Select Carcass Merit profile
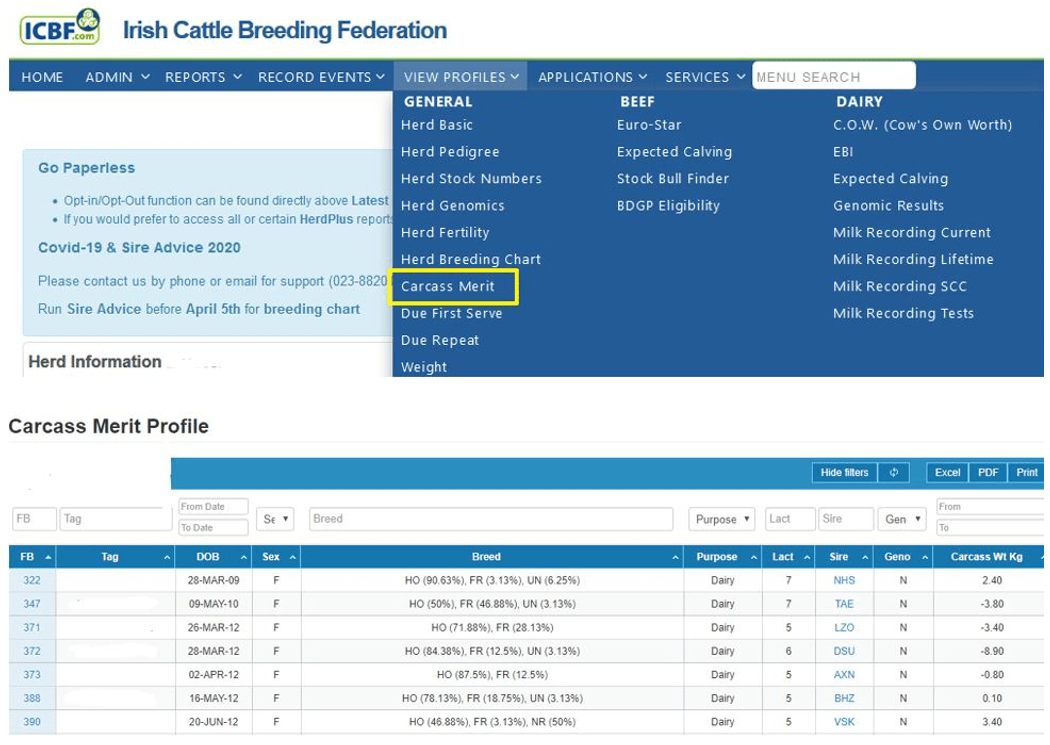Image resolution: width=1050 pixels, height=745 pixels. point(447,286)
